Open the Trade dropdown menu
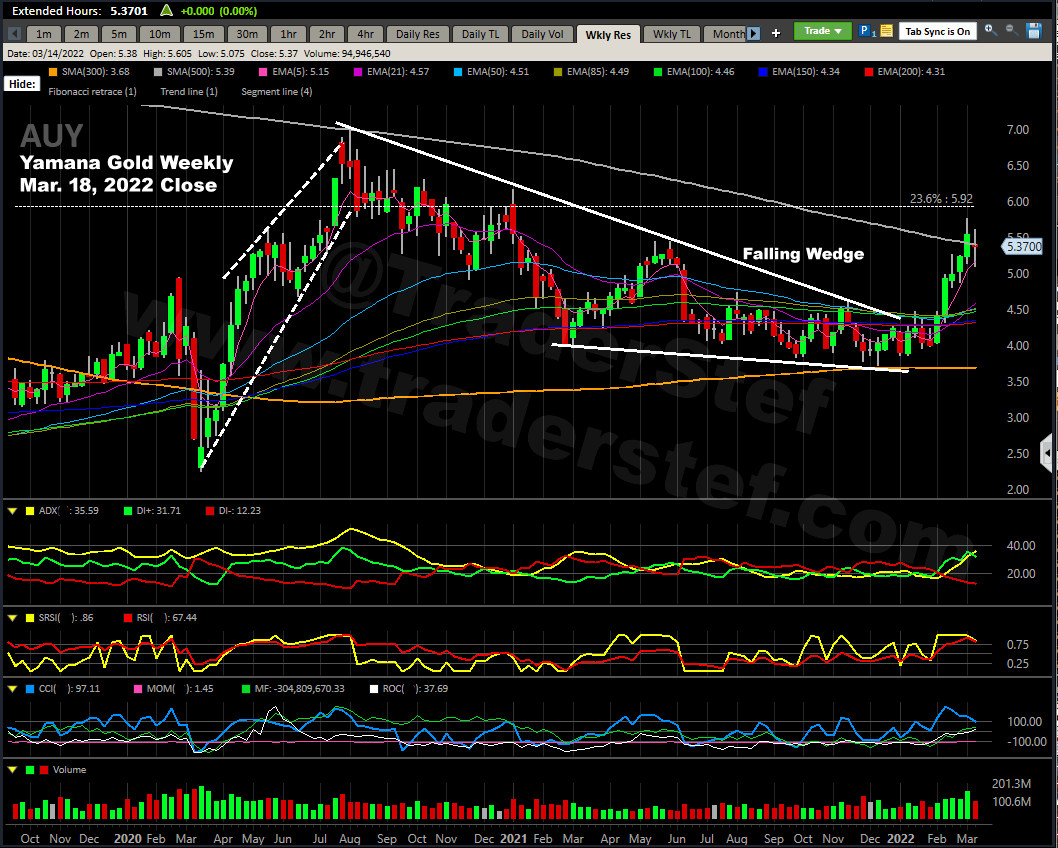 pos(823,31)
